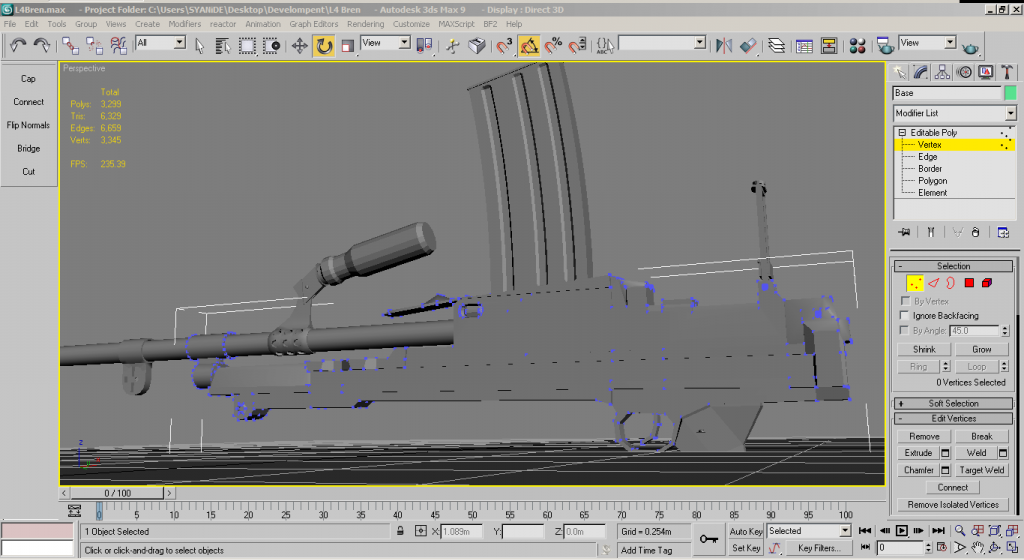Open the Hierarchy command panel tab
The height and width of the screenshot is (560, 1024).
pyautogui.click(x=943, y=72)
